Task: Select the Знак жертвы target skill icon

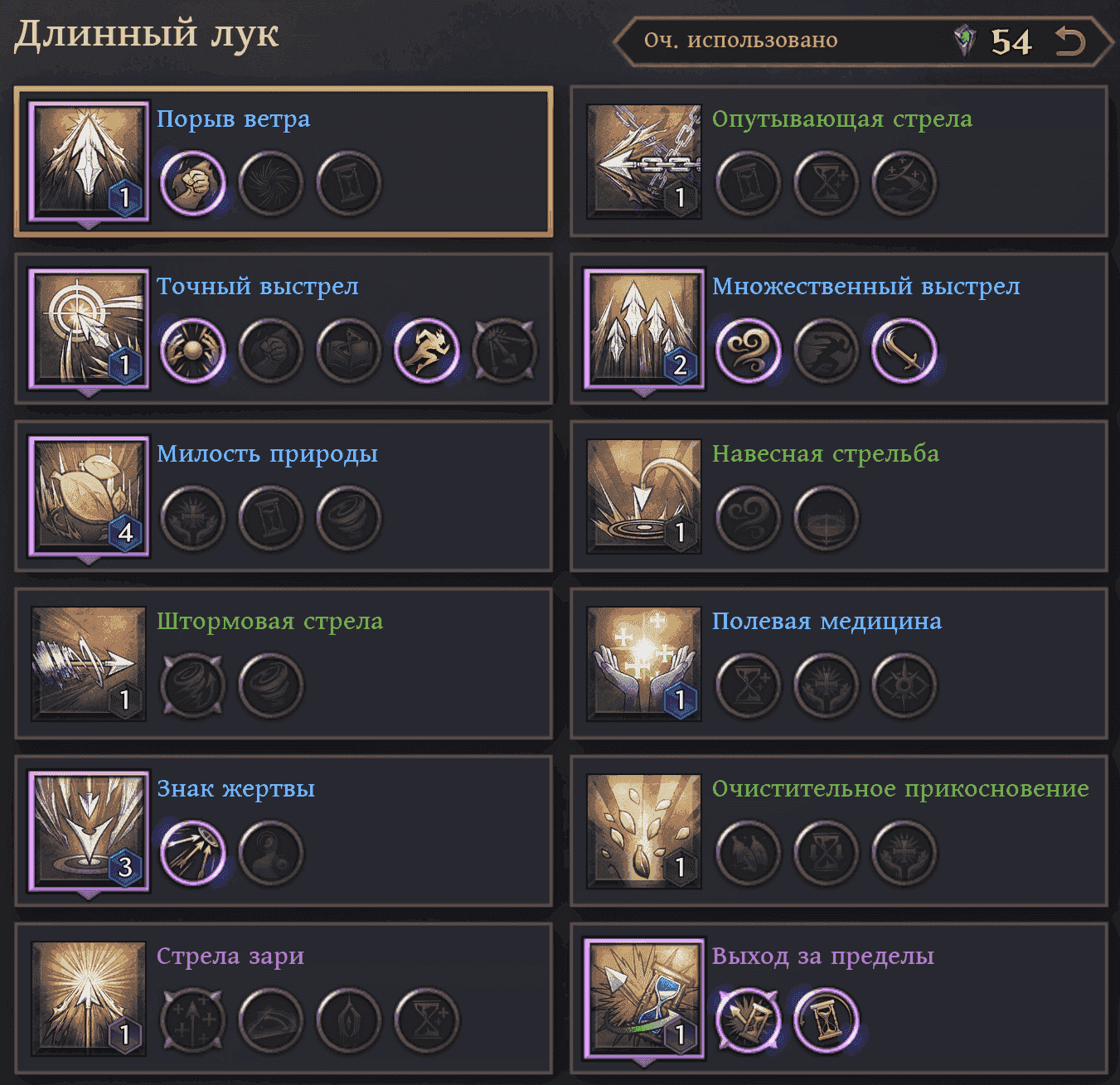Action: (x=89, y=831)
